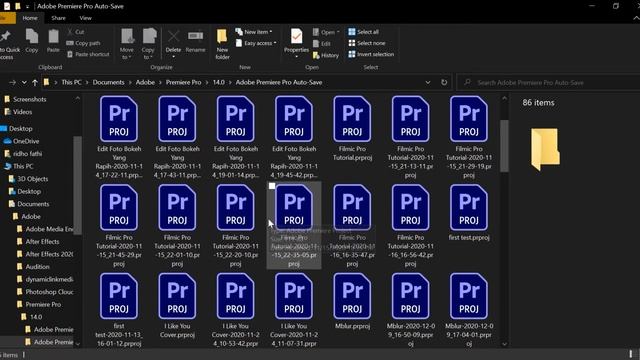This screenshot has height=360, width=640.
Task: Switch to the Share tab
Action: pyautogui.click(x=58, y=18)
